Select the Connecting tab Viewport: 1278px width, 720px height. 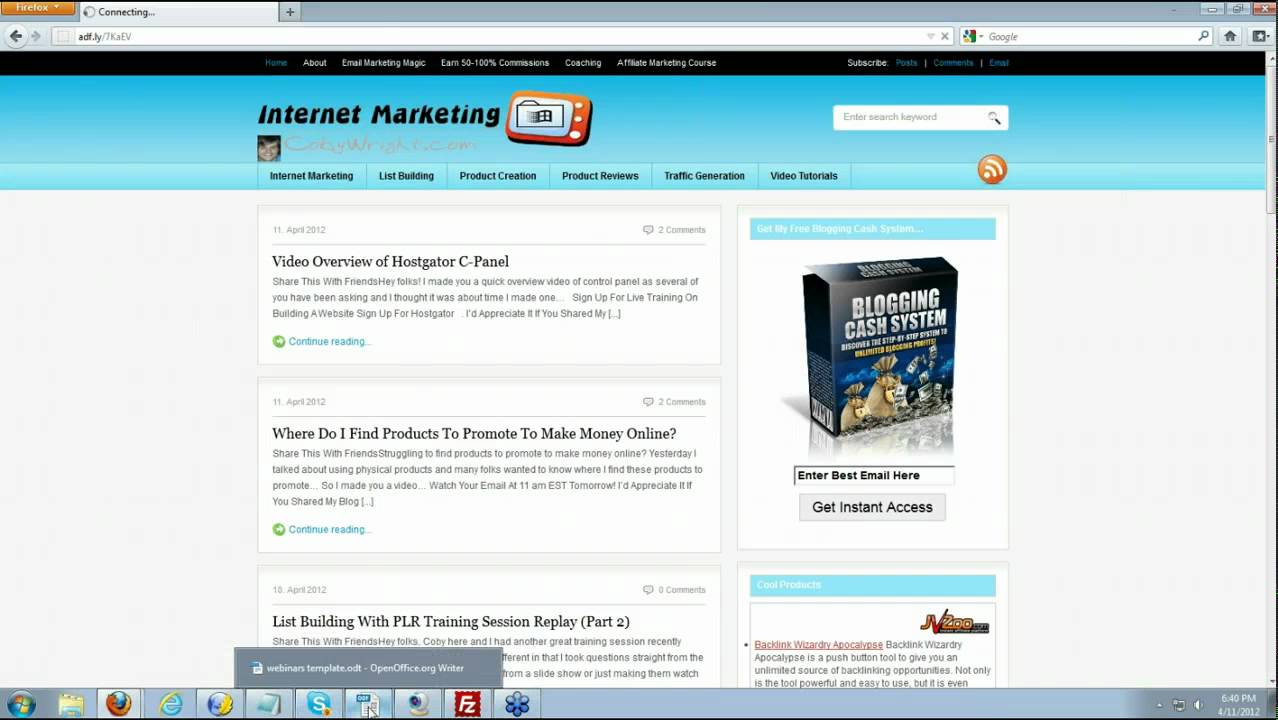177,12
